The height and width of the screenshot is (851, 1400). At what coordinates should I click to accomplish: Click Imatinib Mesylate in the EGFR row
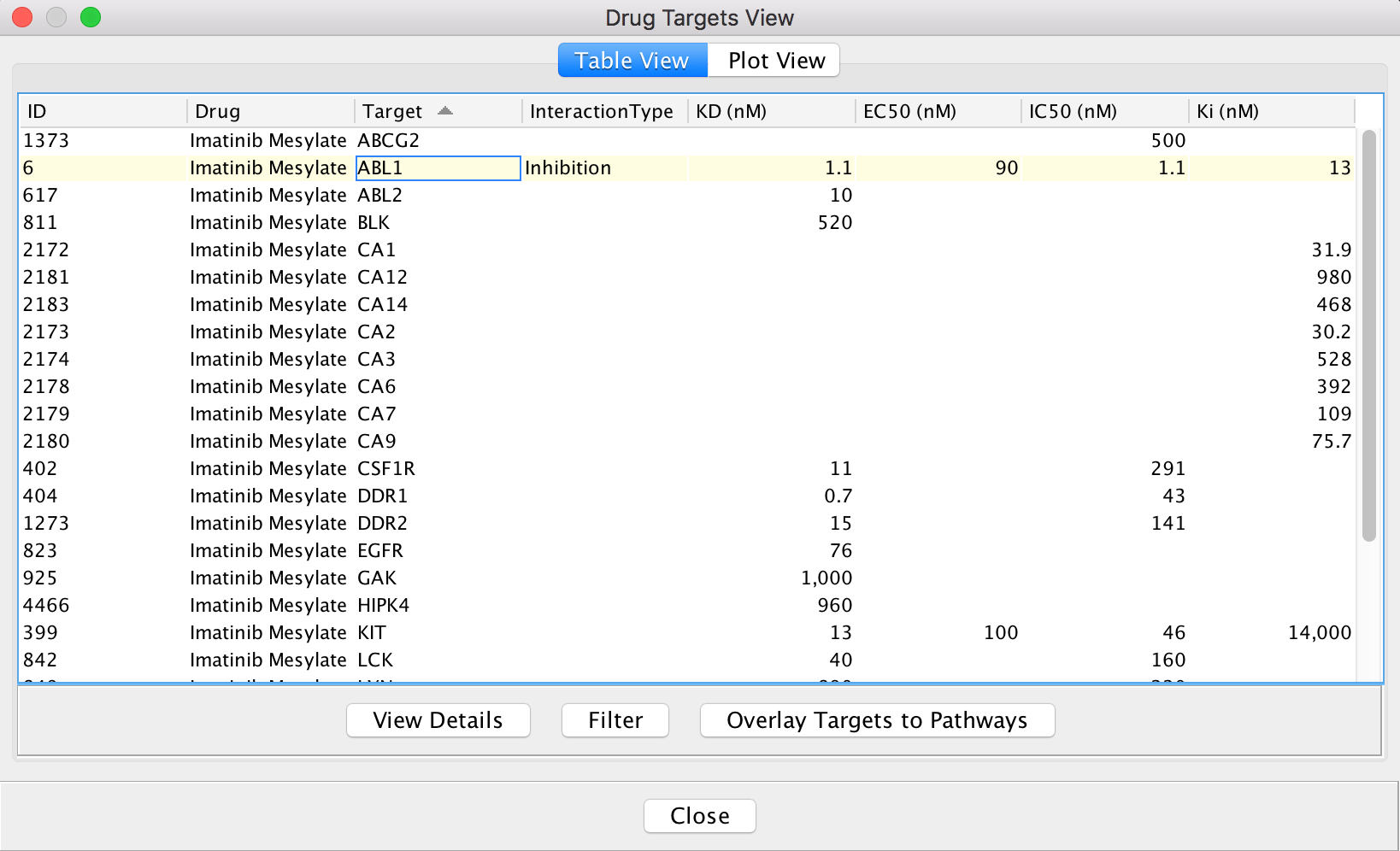(x=268, y=551)
